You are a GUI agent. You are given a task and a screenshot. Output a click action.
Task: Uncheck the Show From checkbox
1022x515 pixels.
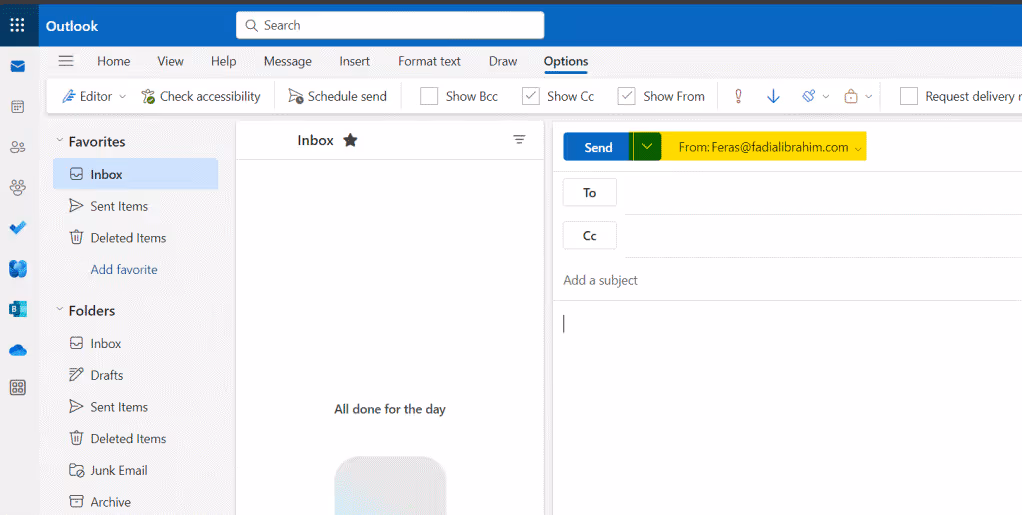point(626,96)
